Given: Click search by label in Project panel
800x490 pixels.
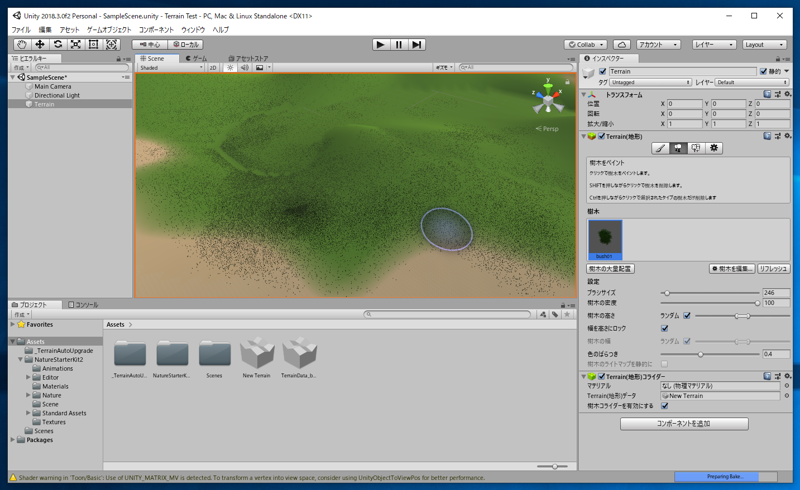Looking at the screenshot, I should click(x=555, y=314).
